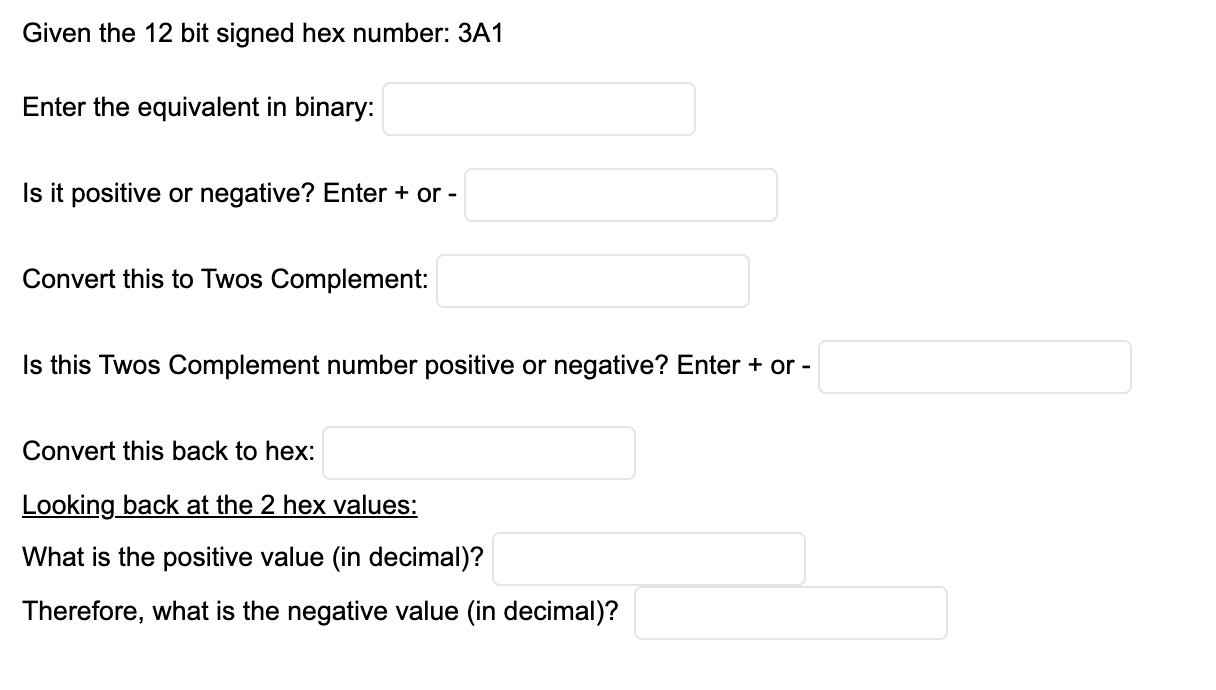Click the Enter + or - text after Twos Complement question

(x=744, y=366)
